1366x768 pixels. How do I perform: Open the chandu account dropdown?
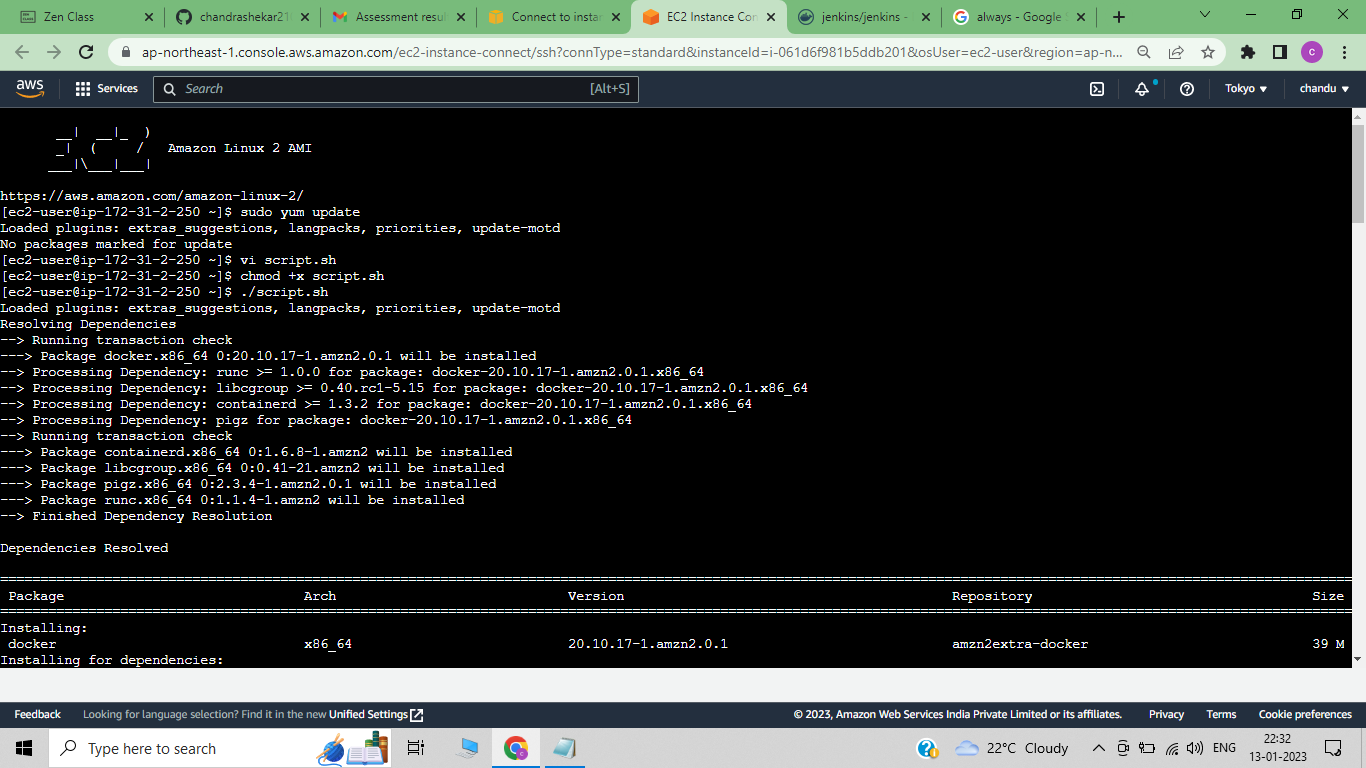(1322, 89)
